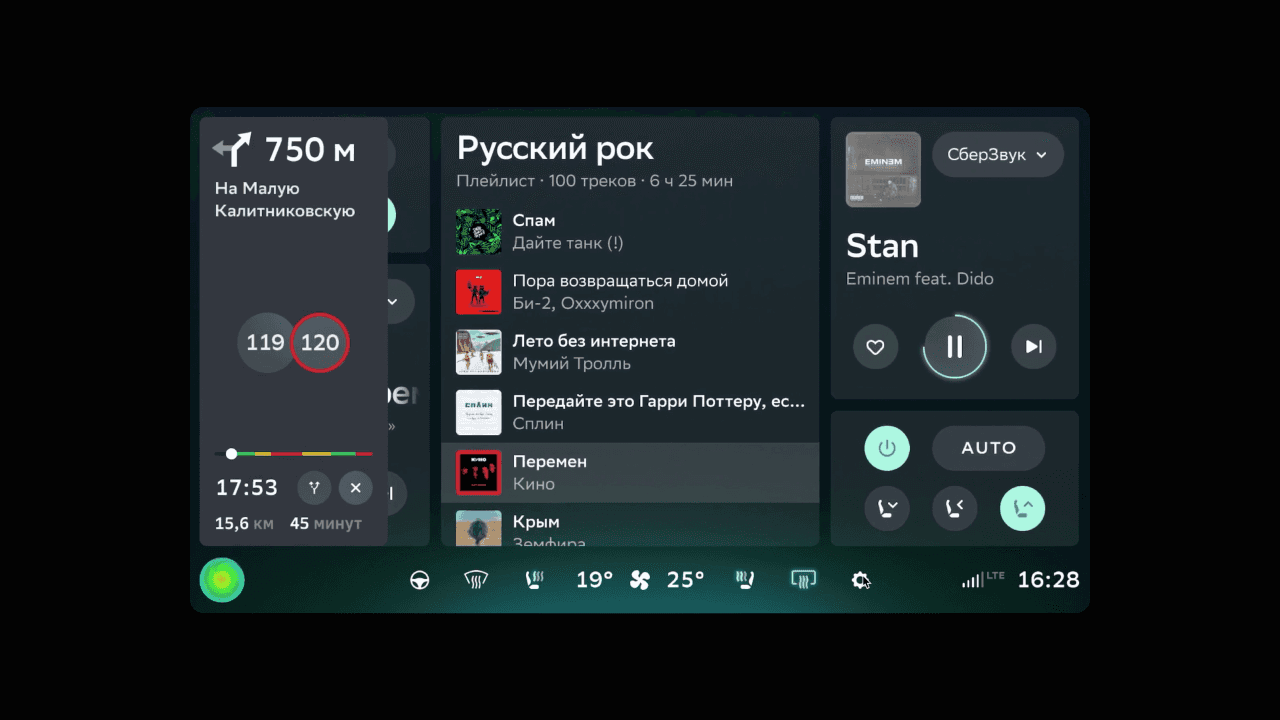Viewport: 1280px width, 720px height.
Task: Tap the 750 м distance text
Action: pos(310,150)
